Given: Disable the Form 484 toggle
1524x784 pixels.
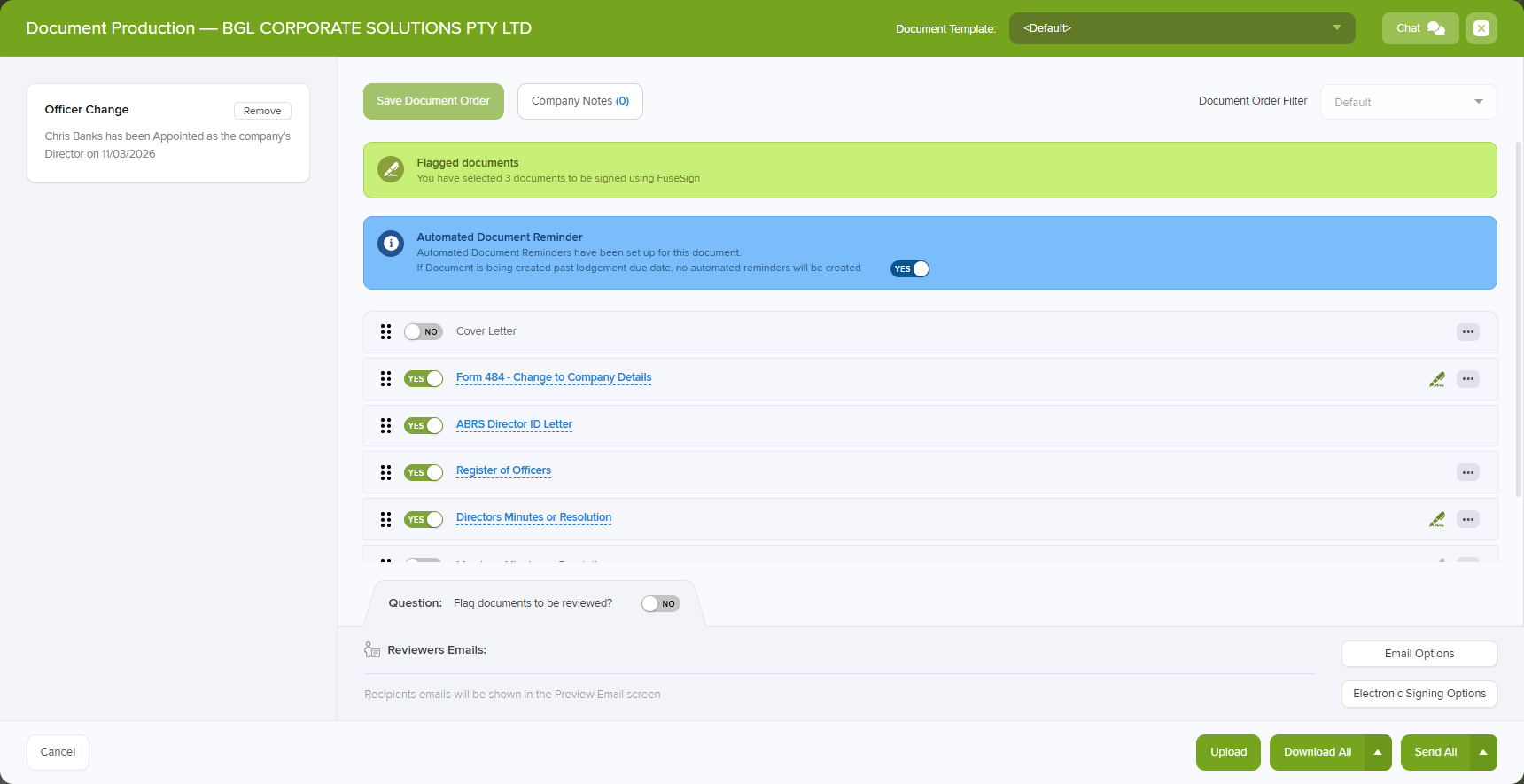Looking at the screenshot, I should pos(424,379).
